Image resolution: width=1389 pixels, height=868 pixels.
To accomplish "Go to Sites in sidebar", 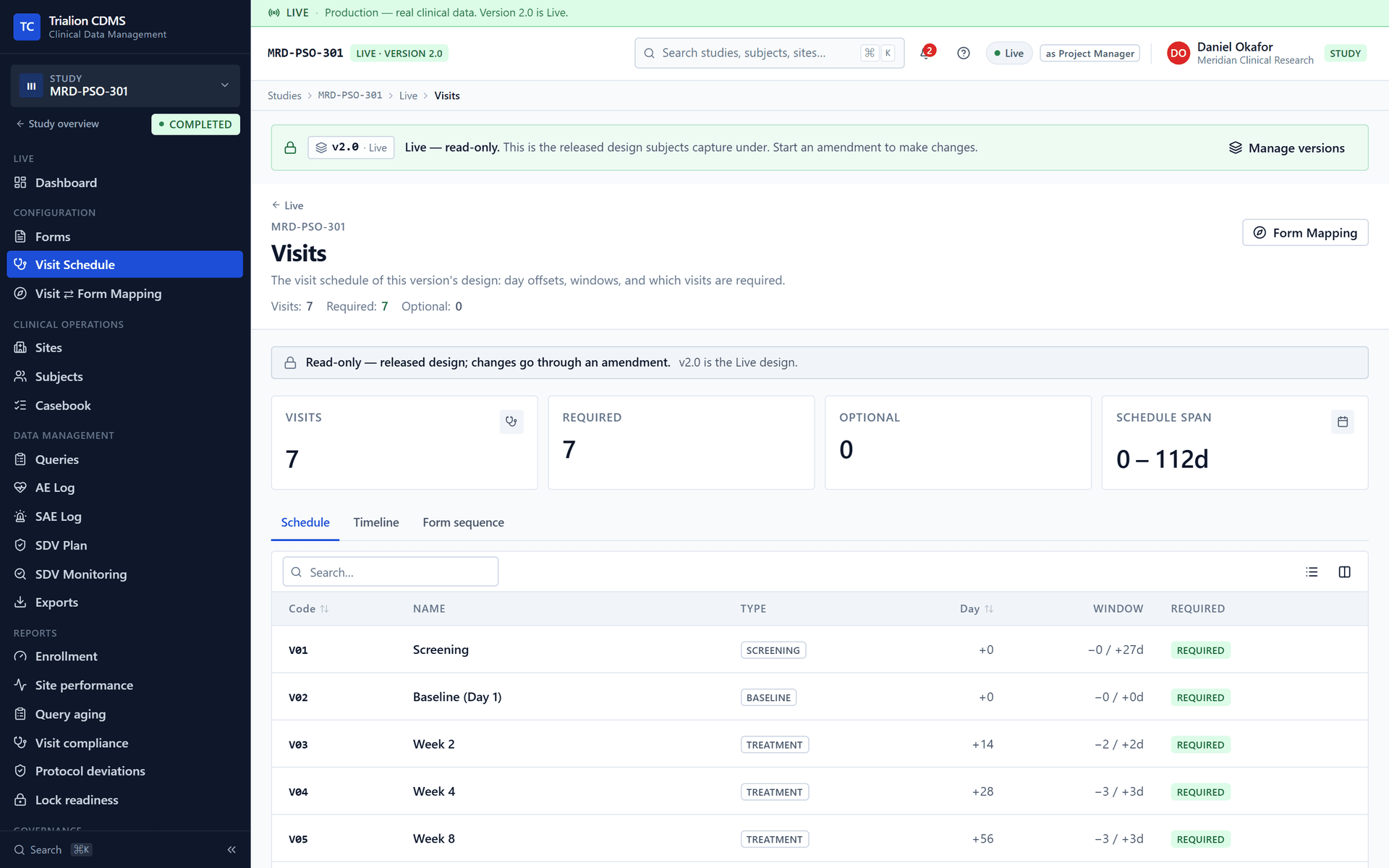I will 124,348.
